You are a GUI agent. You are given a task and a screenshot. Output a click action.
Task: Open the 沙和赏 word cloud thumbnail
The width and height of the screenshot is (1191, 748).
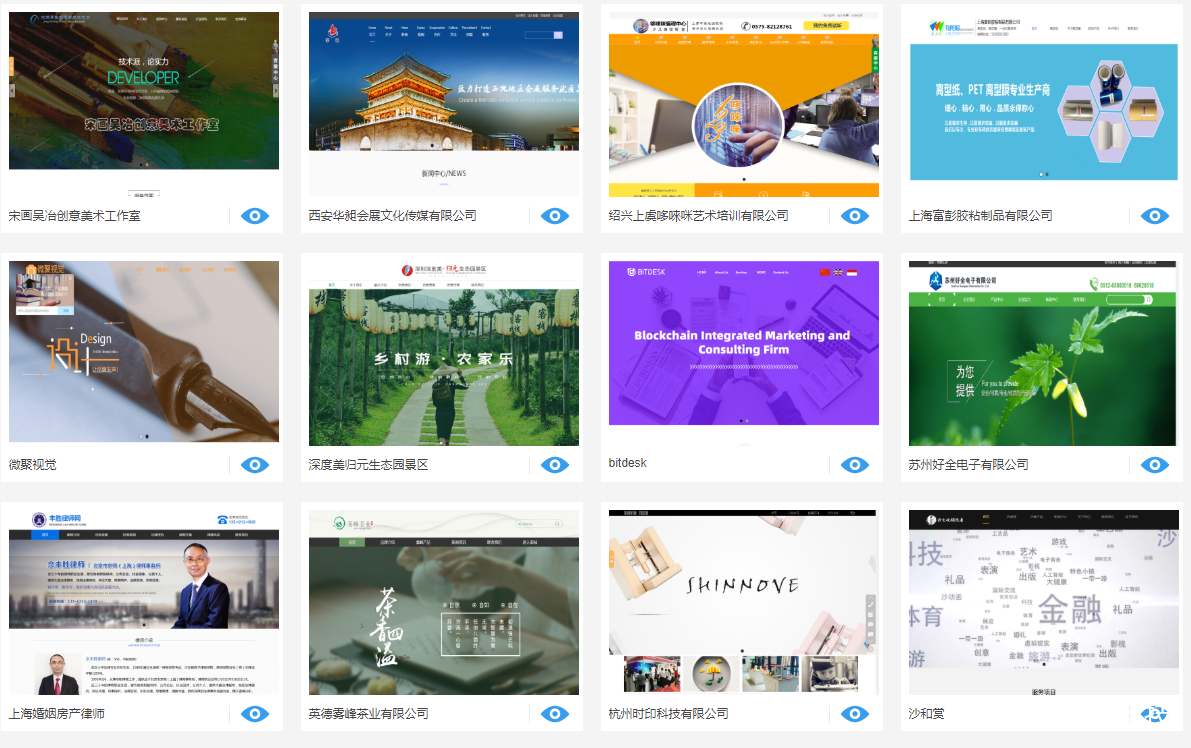(x=1044, y=602)
